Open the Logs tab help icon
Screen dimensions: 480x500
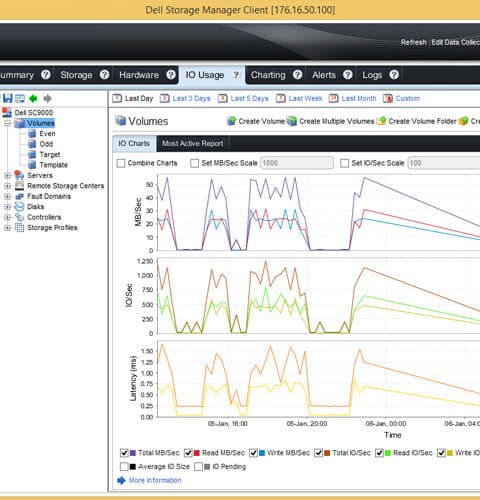pyautogui.click(x=394, y=75)
